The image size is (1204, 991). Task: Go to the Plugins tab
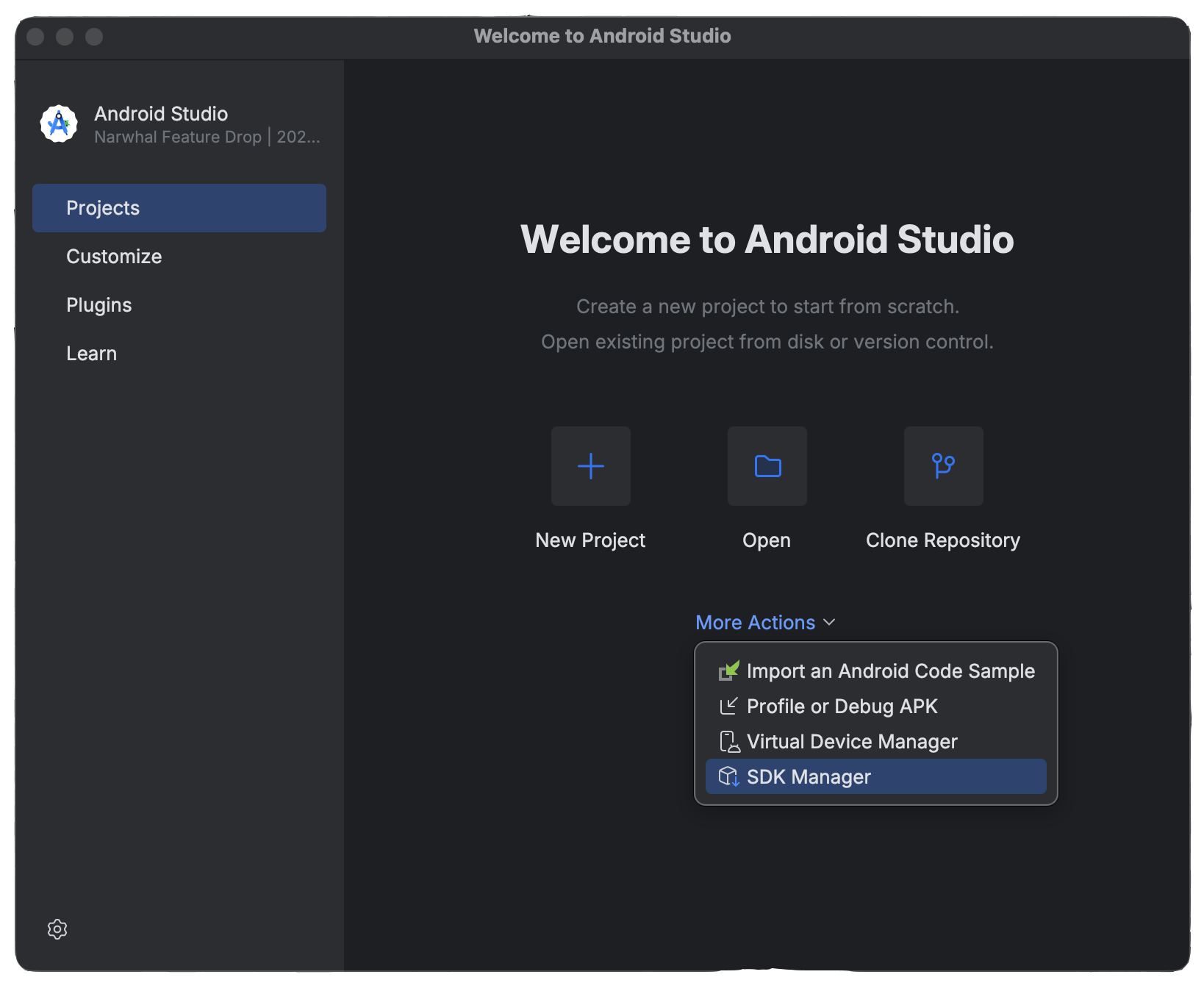[x=179, y=305]
